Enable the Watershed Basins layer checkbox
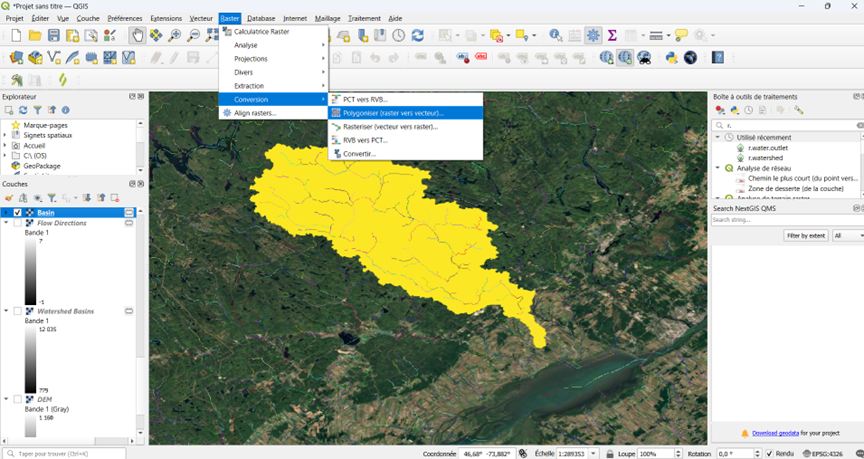Viewport: 864px width, 459px height. point(18,312)
